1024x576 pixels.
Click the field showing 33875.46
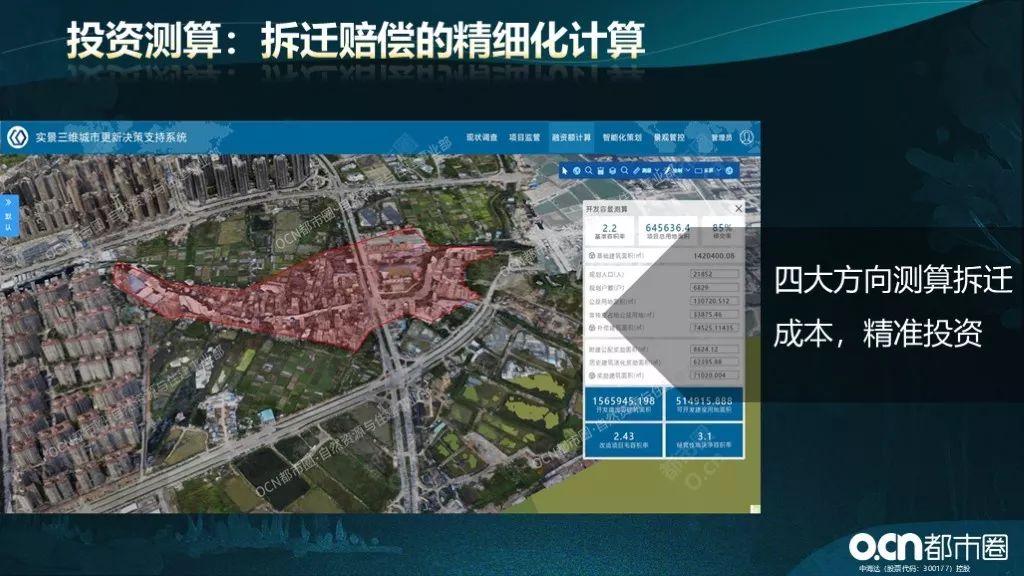pyautogui.click(x=715, y=314)
